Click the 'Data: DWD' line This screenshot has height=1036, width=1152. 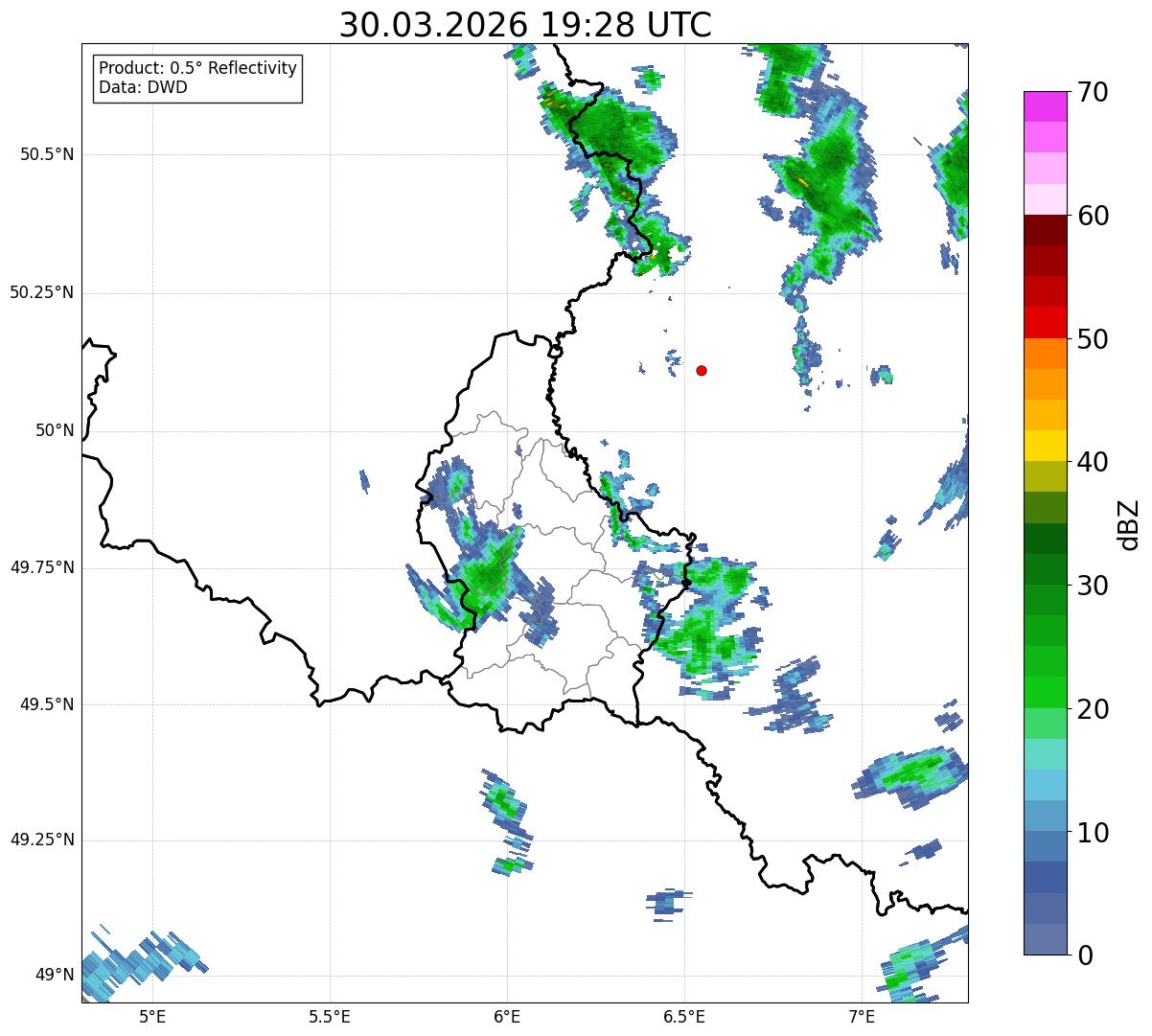[x=143, y=87]
